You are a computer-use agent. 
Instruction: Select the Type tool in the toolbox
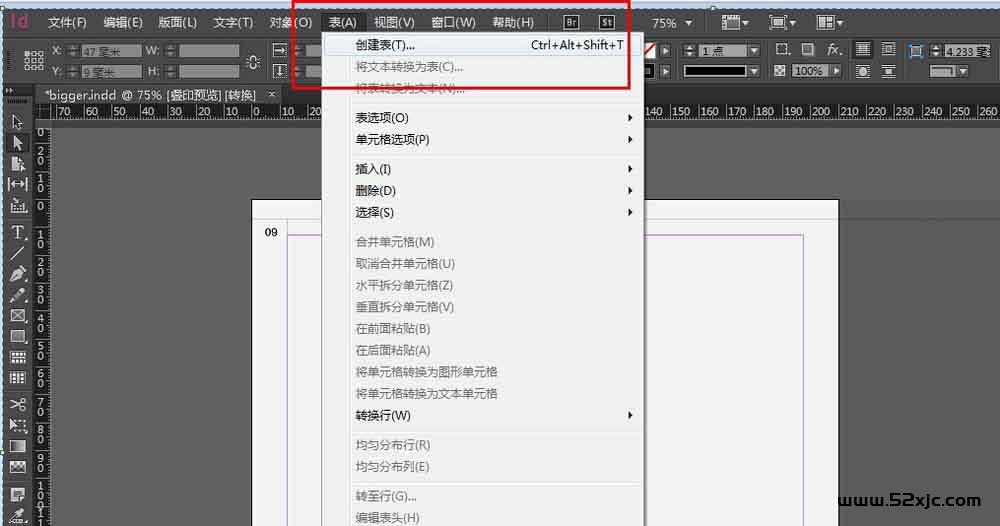pyautogui.click(x=18, y=232)
